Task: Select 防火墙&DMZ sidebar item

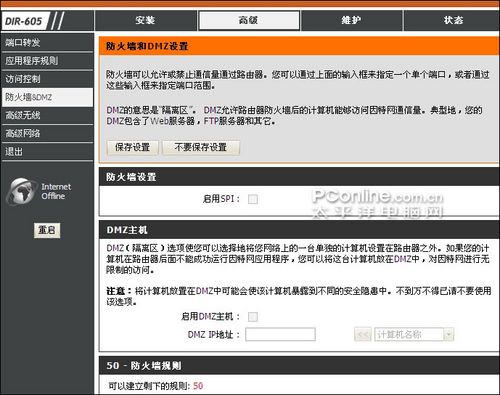Action: coord(47,97)
